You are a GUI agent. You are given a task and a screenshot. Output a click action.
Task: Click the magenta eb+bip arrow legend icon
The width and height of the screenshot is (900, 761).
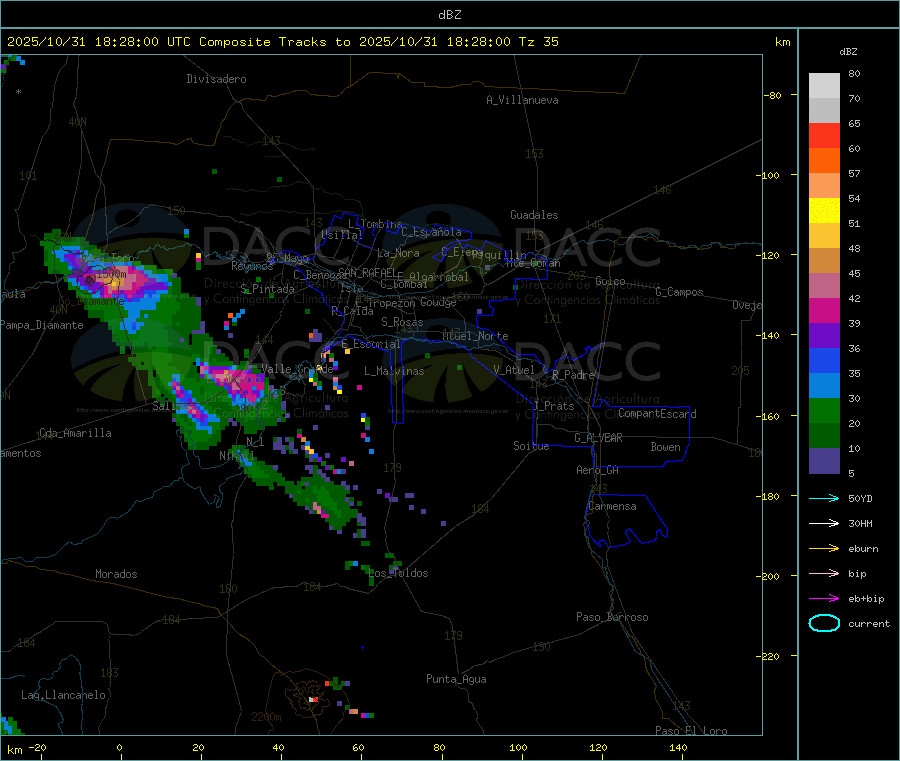(x=824, y=599)
